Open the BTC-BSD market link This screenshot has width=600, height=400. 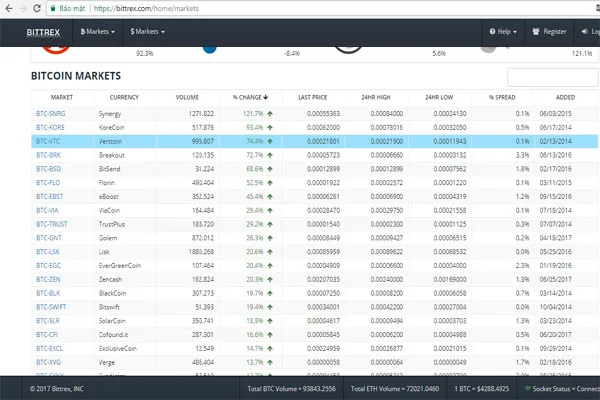48,169
